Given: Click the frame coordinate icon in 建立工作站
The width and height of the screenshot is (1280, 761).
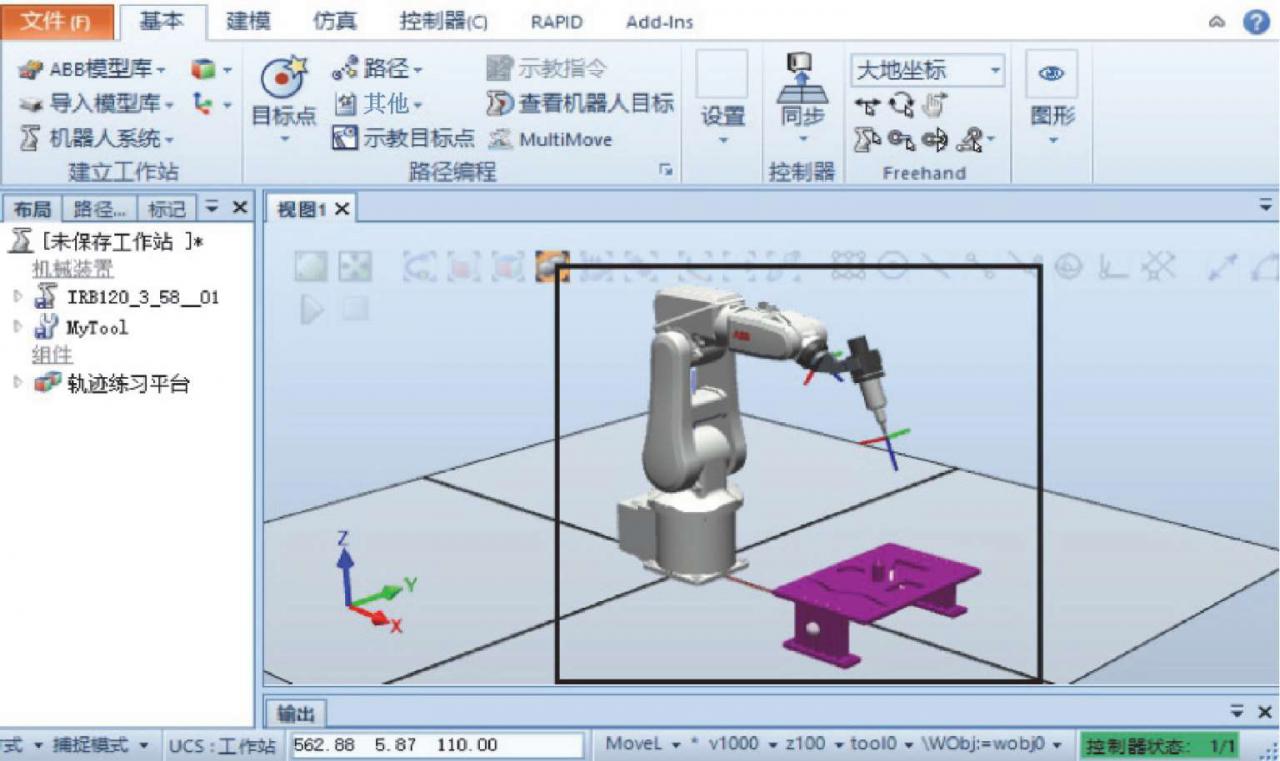Looking at the screenshot, I should click(x=203, y=103).
